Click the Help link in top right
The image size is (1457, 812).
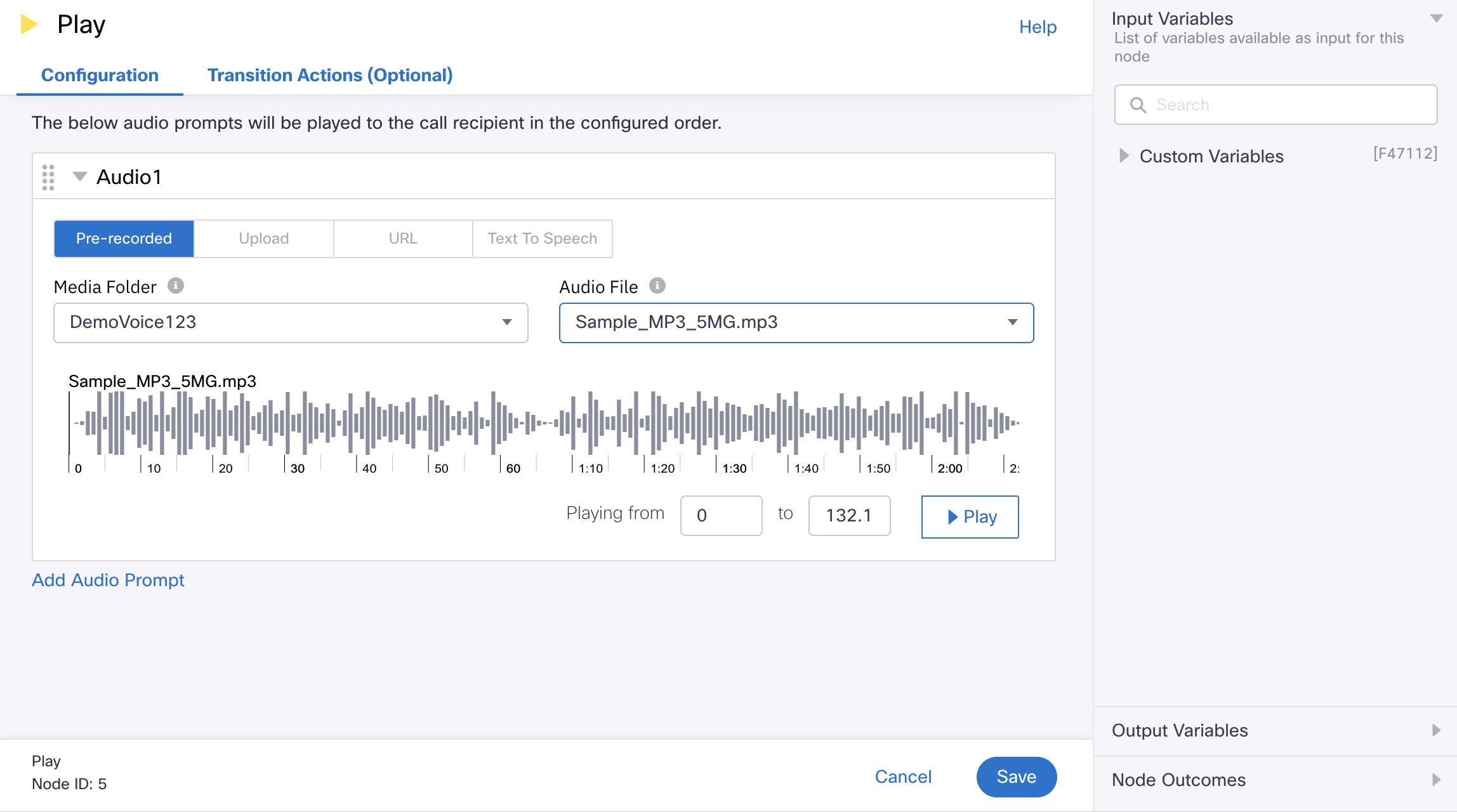pos(1037,25)
